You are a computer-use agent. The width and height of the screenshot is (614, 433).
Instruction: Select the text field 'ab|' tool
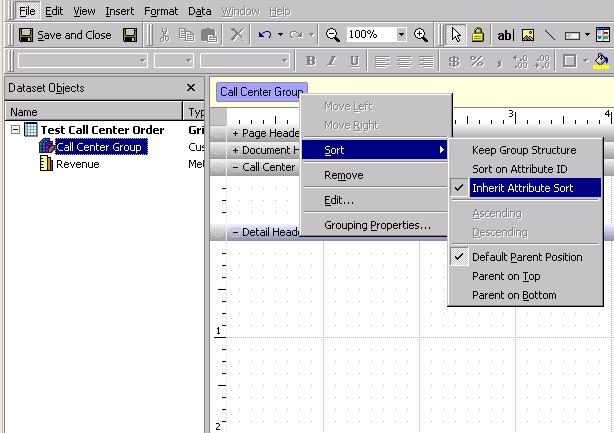505,35
